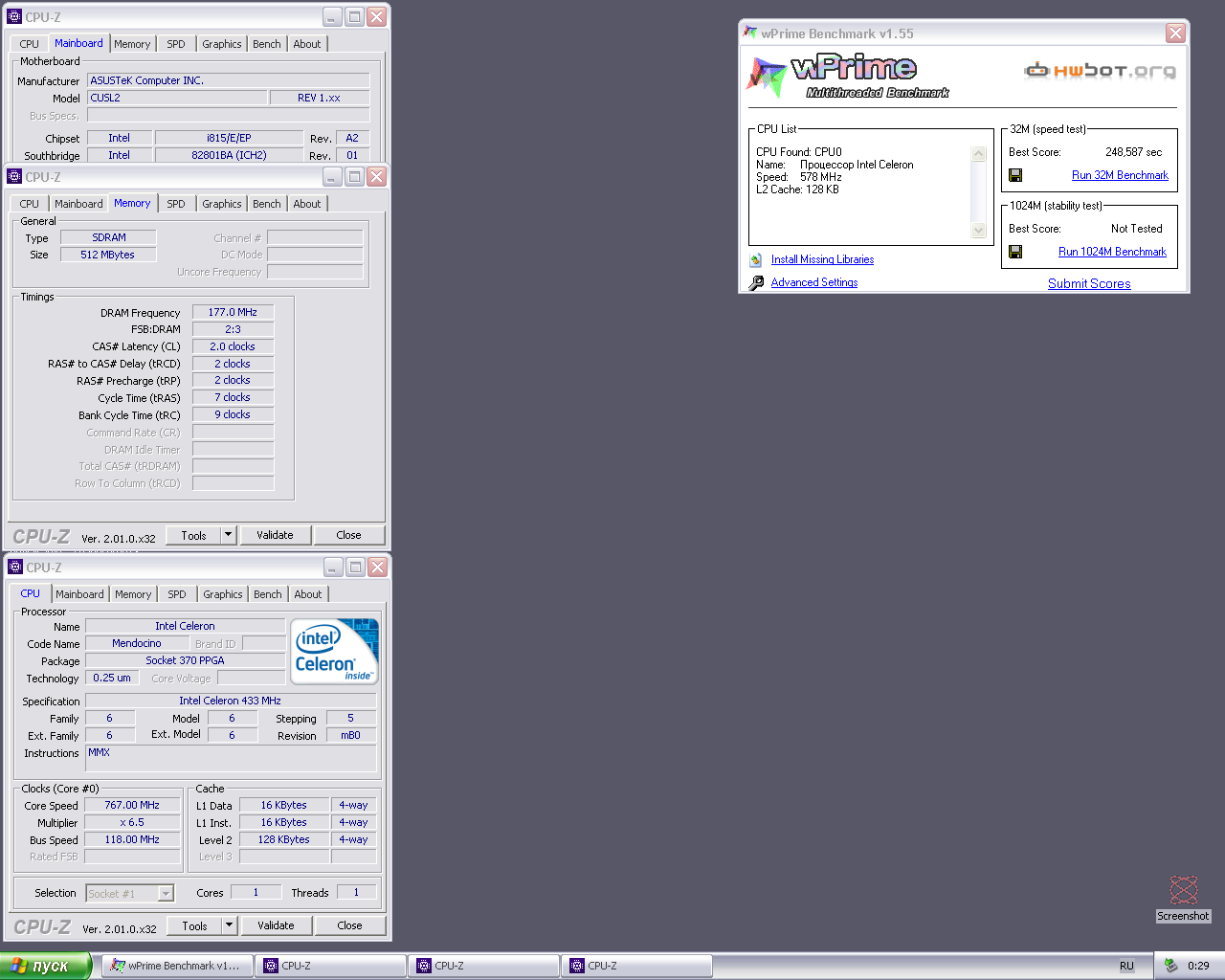Image resolution: width=1225 pixels, height=980 pixels.
Task: Click the floppy disk icon beside Run 32M Benchmark
Action: (x=1015, y=175)
